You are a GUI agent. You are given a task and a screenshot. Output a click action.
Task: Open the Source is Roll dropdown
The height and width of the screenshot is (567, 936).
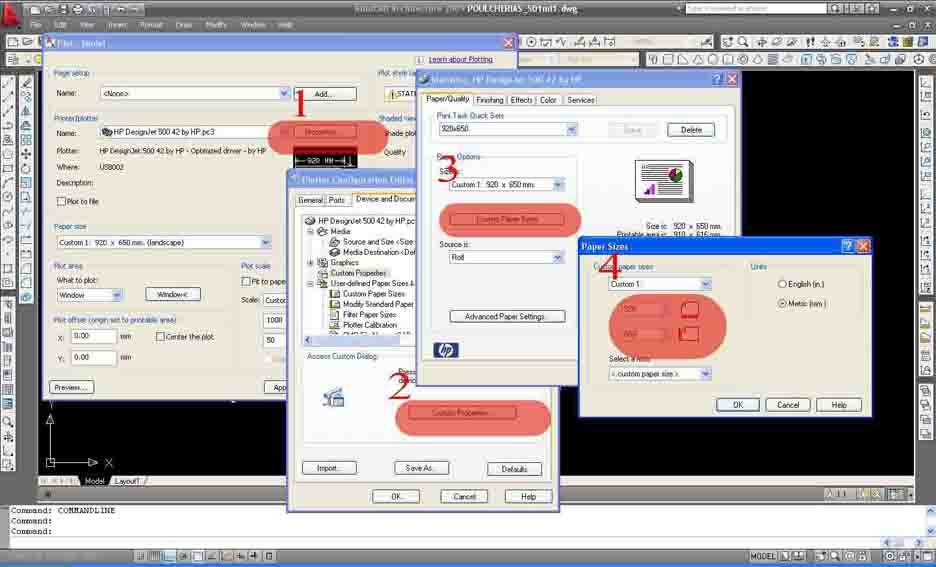[558, 257]
